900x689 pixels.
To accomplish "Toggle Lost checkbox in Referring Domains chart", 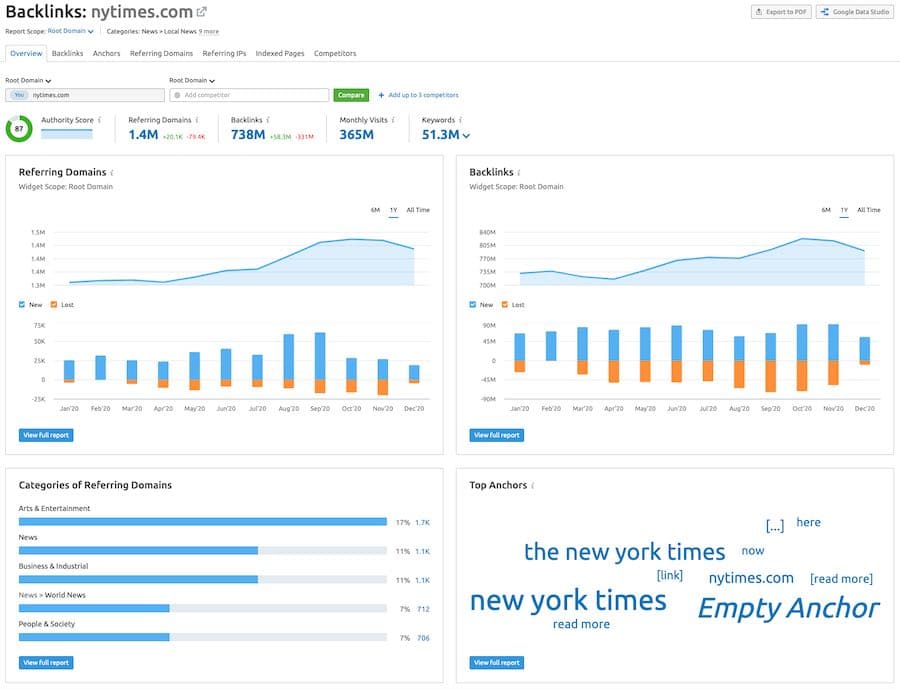I will pyautogui.click(x=54, y=305).
